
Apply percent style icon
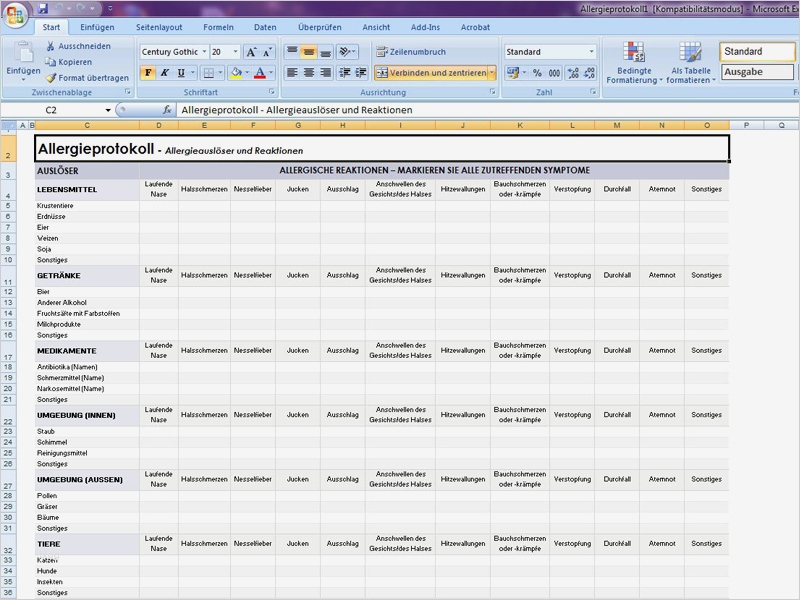pos(537,72)
